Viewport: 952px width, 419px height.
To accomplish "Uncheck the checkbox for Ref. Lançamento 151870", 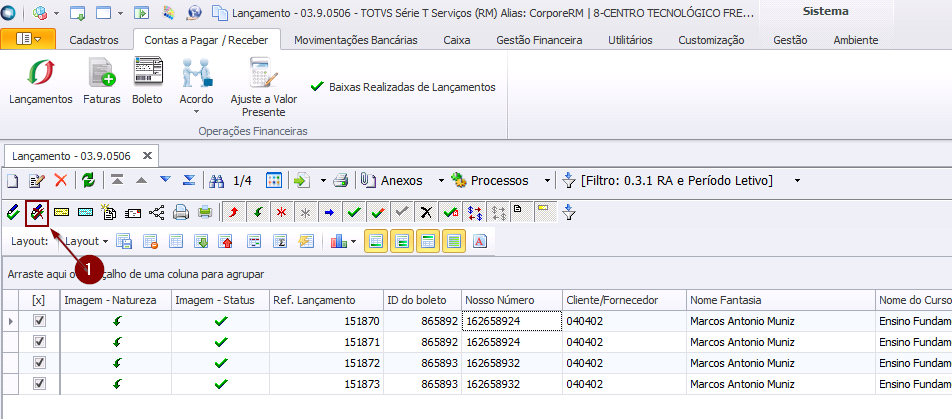I will click(39, 321).
